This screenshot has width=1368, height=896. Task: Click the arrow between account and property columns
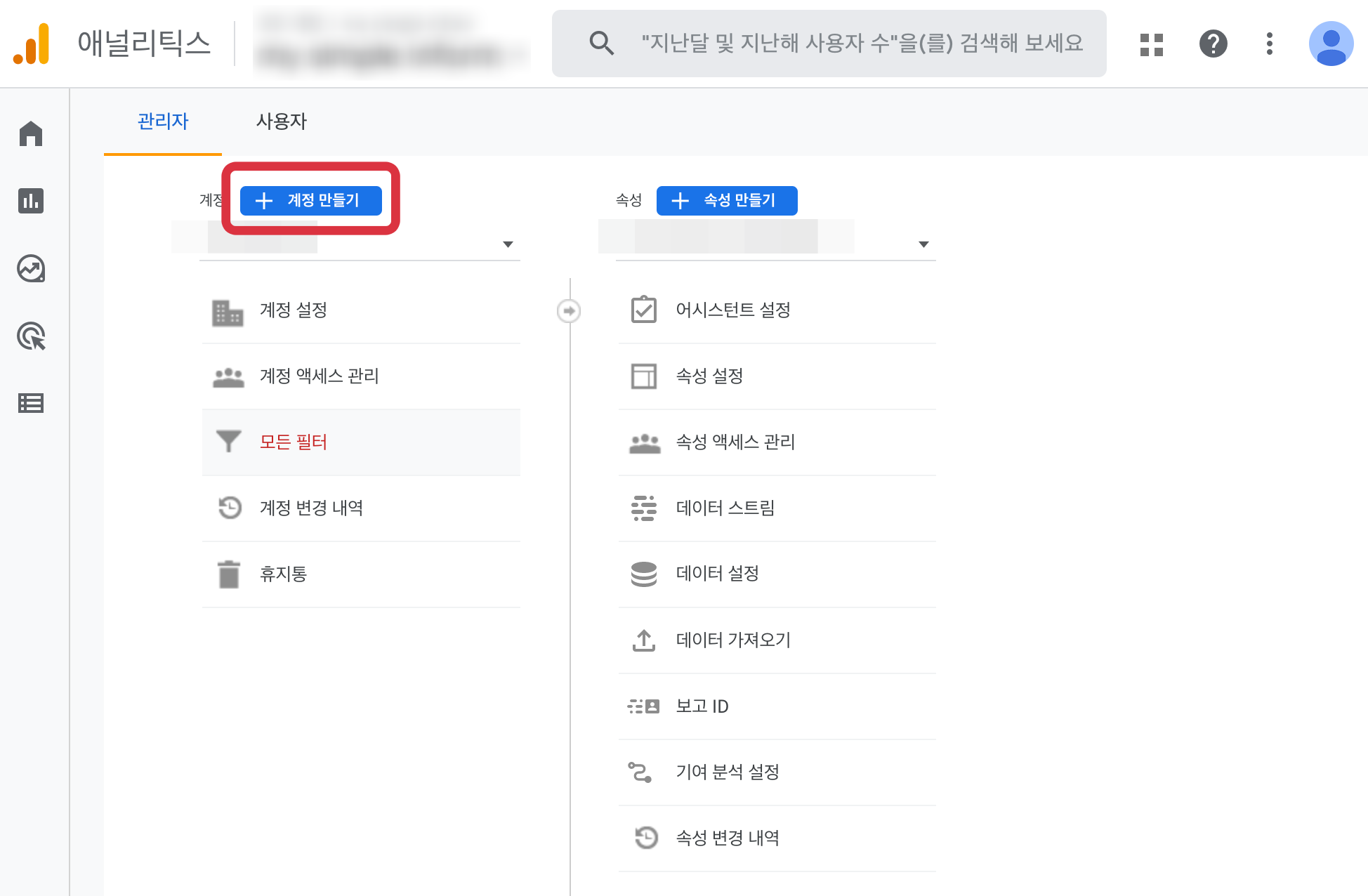pos(569,310)
